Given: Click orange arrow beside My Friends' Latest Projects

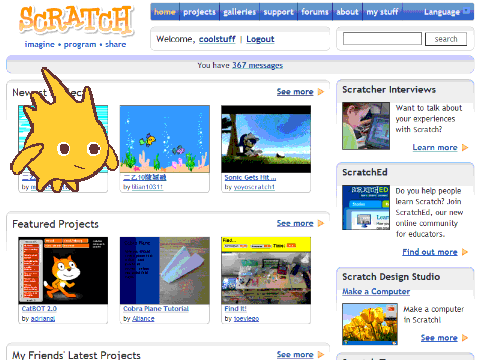Looking at the screenshot, I should pyautogui.click(x=321, y=354).
